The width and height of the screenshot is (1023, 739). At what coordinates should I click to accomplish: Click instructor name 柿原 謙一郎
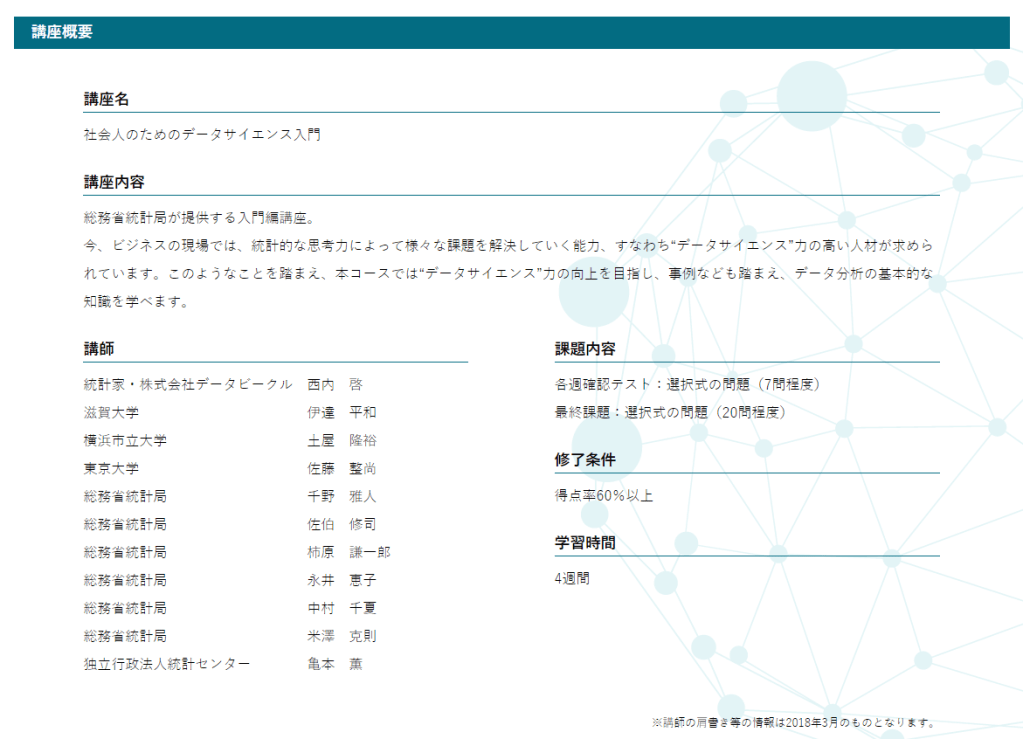pyautogui.click(x=349, y=552)
